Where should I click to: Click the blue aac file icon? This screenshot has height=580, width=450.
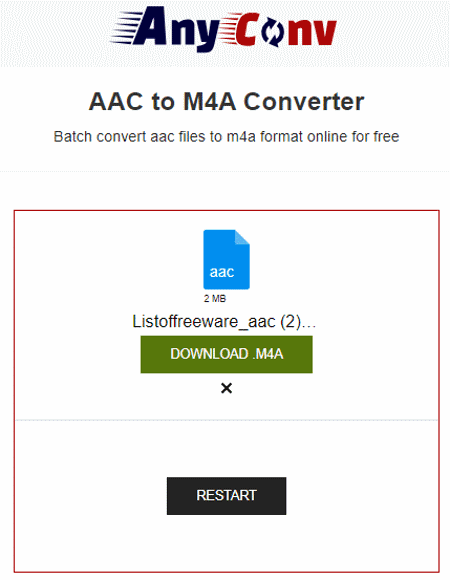click(226, 259)
